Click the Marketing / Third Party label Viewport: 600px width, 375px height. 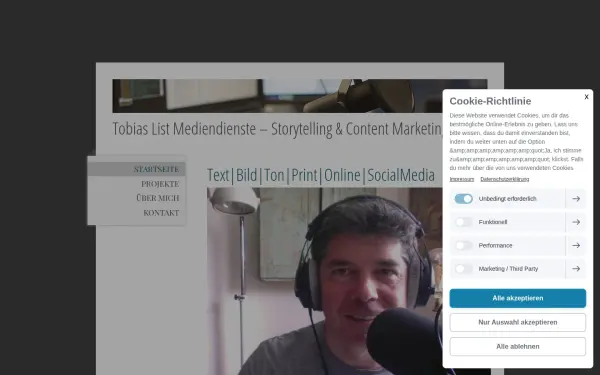(x=508, y=269)
